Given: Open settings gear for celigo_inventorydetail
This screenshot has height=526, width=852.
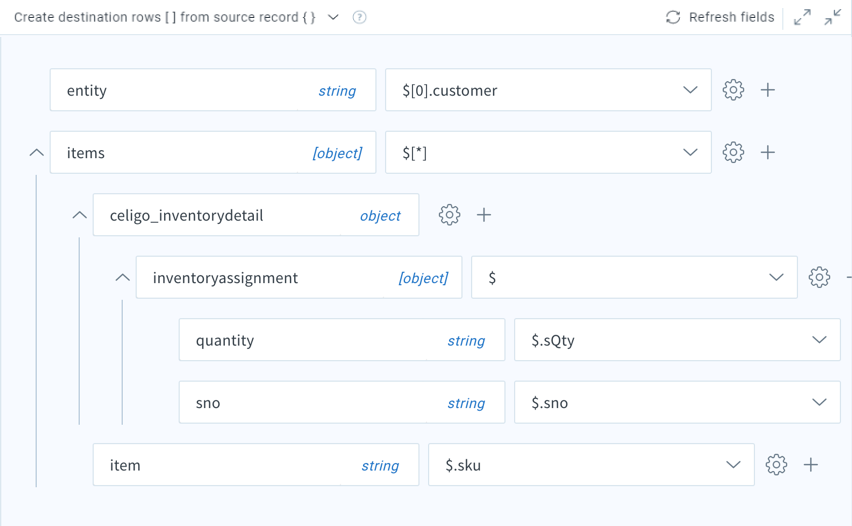Looking at the screenshot, I should tap(449, 215).
